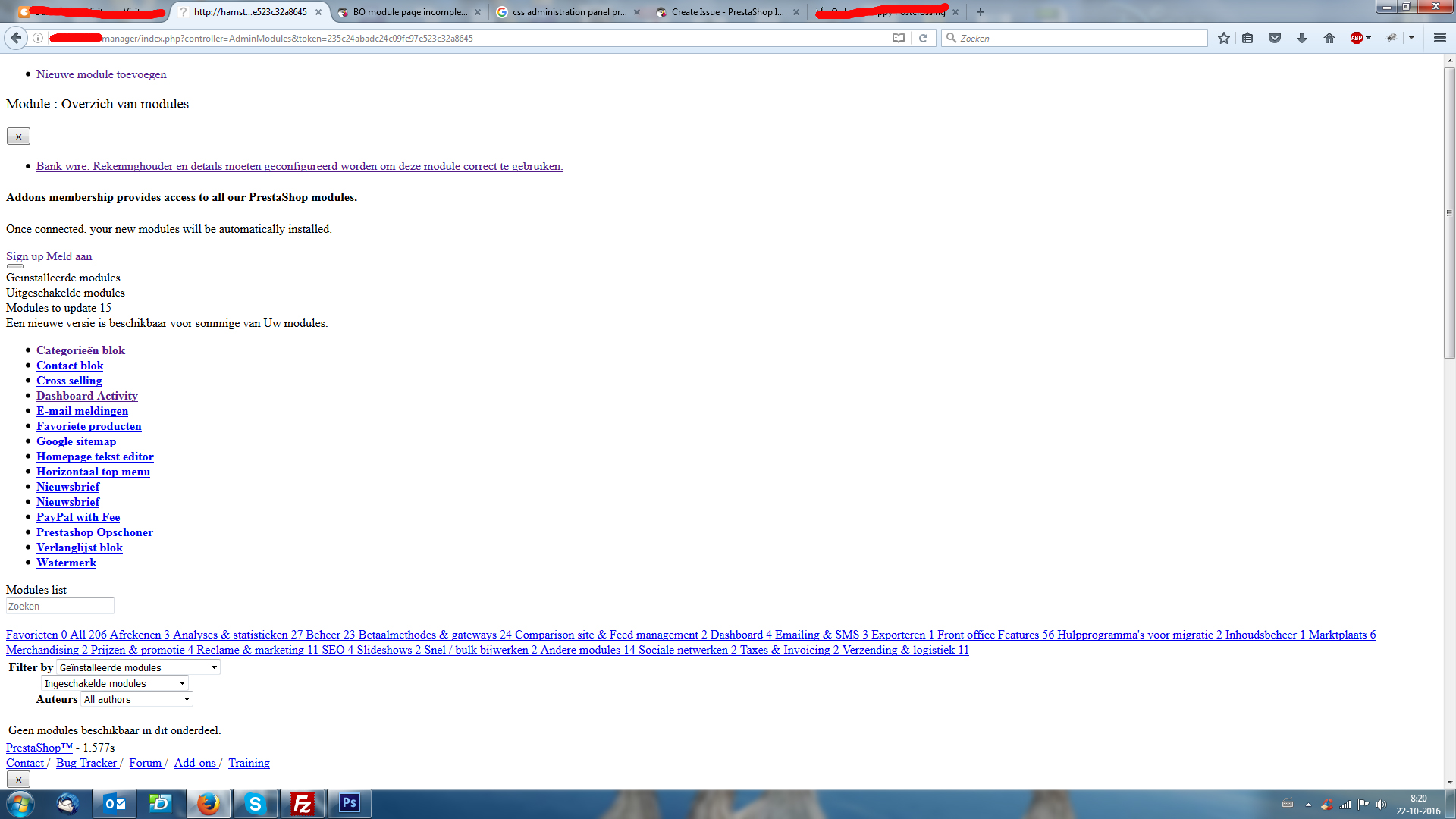Switch to the css administration panel tab

[569, 12]
